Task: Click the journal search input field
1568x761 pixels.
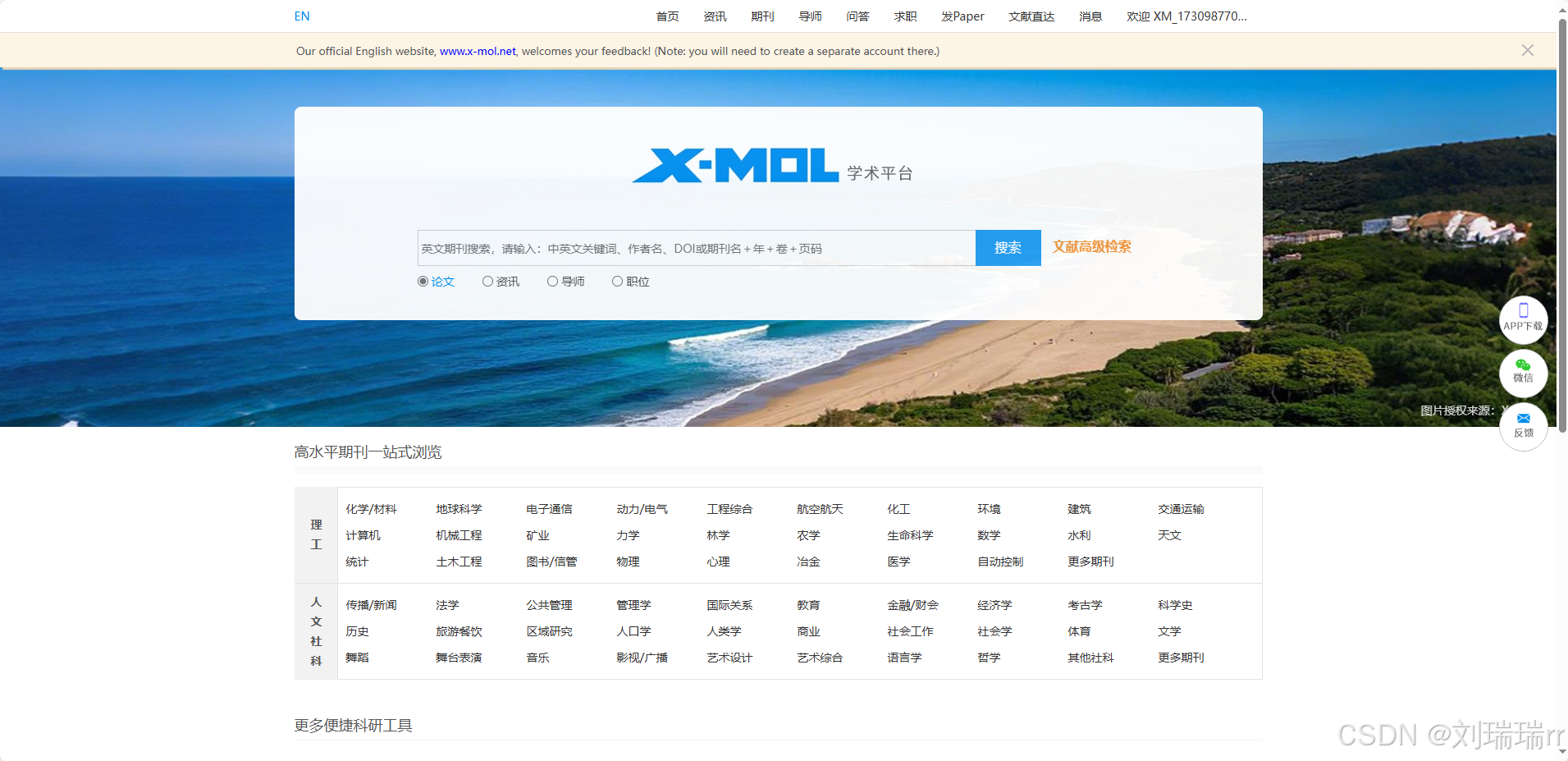Action: coord(697,248)
